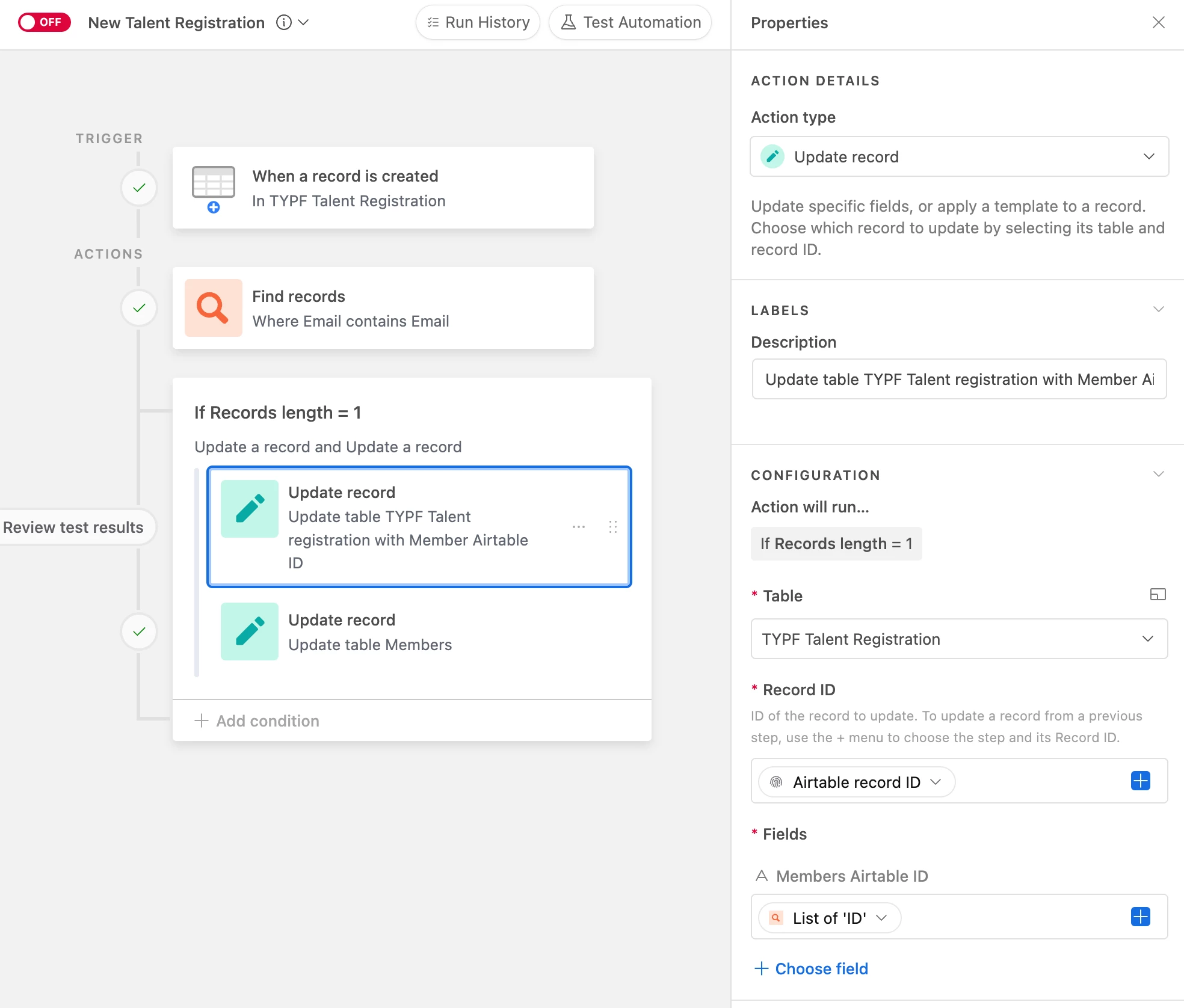1184x1008 pixels.
Task: Select the Find records action icon
Action: [x=213, y=308]
